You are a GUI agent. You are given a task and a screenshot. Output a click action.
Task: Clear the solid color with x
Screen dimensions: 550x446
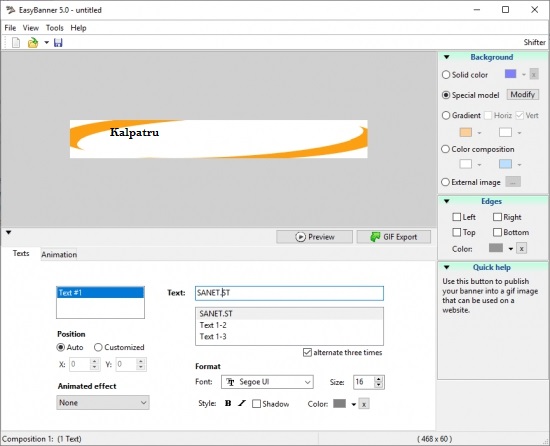(534, 75)
